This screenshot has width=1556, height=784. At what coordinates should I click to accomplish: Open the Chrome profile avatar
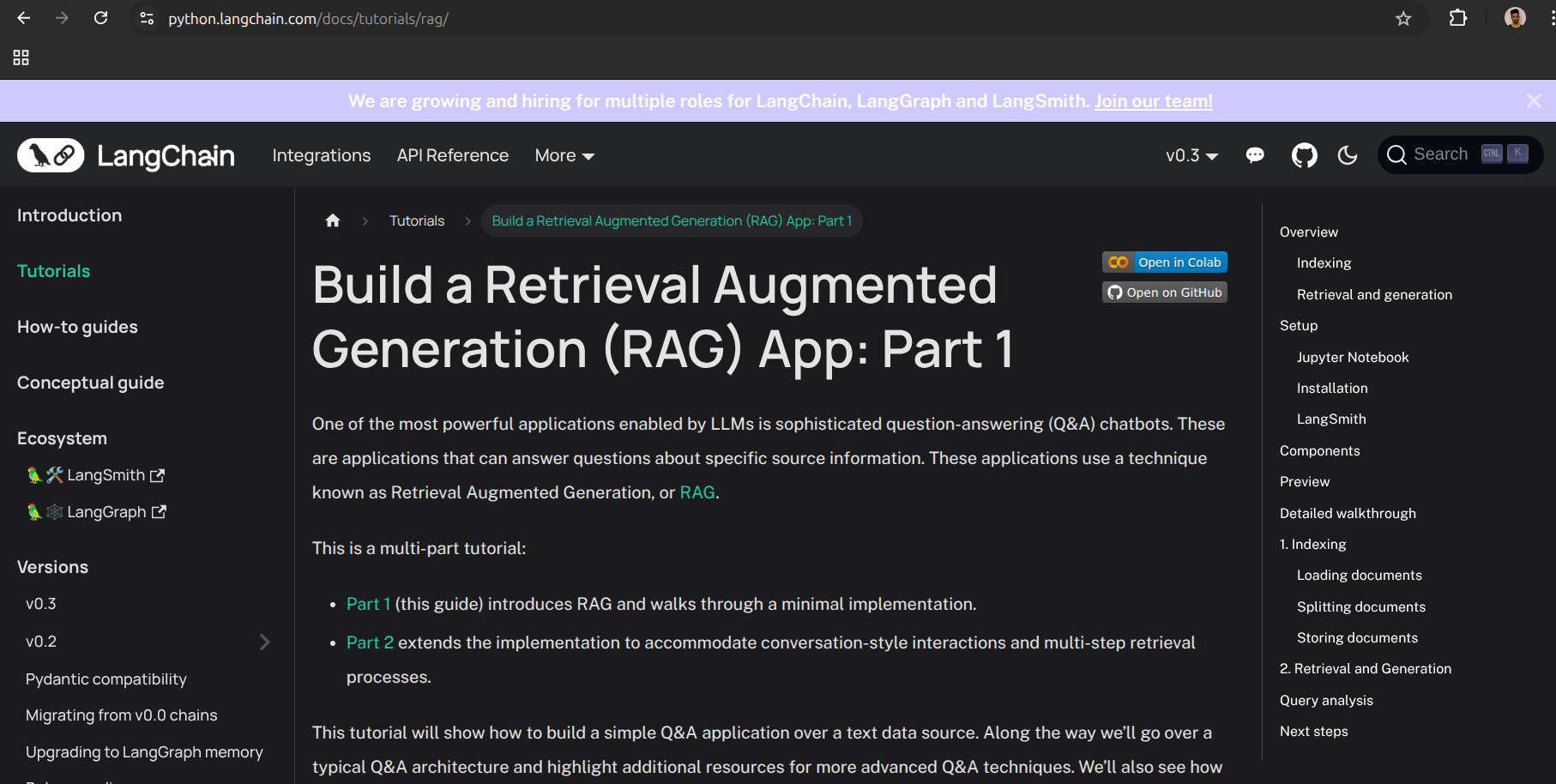[1515, 18]
